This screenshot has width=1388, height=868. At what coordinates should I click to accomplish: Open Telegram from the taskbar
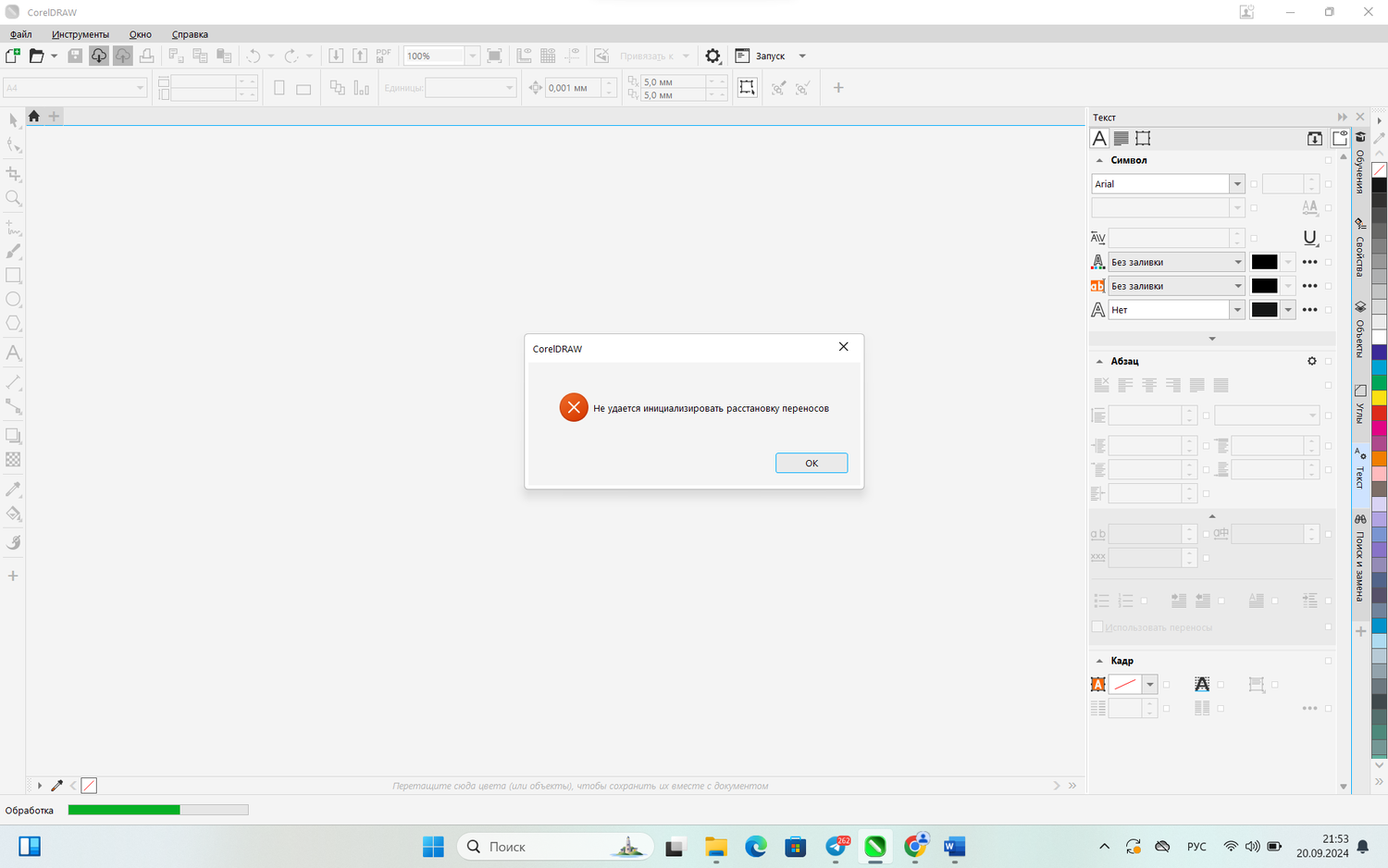(x=837, y=846)
